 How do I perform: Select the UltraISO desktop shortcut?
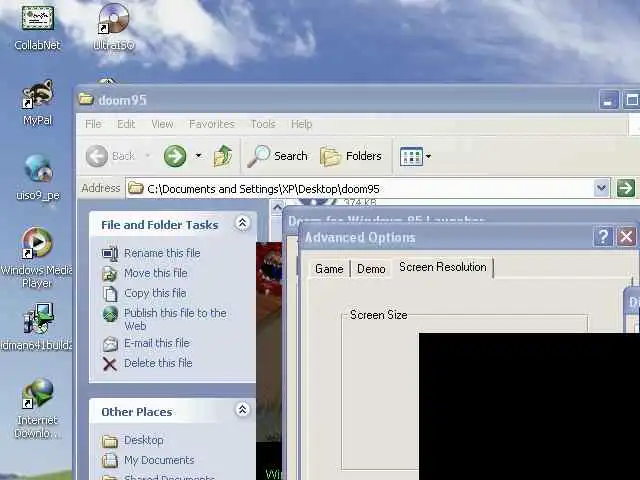point(113,27)
